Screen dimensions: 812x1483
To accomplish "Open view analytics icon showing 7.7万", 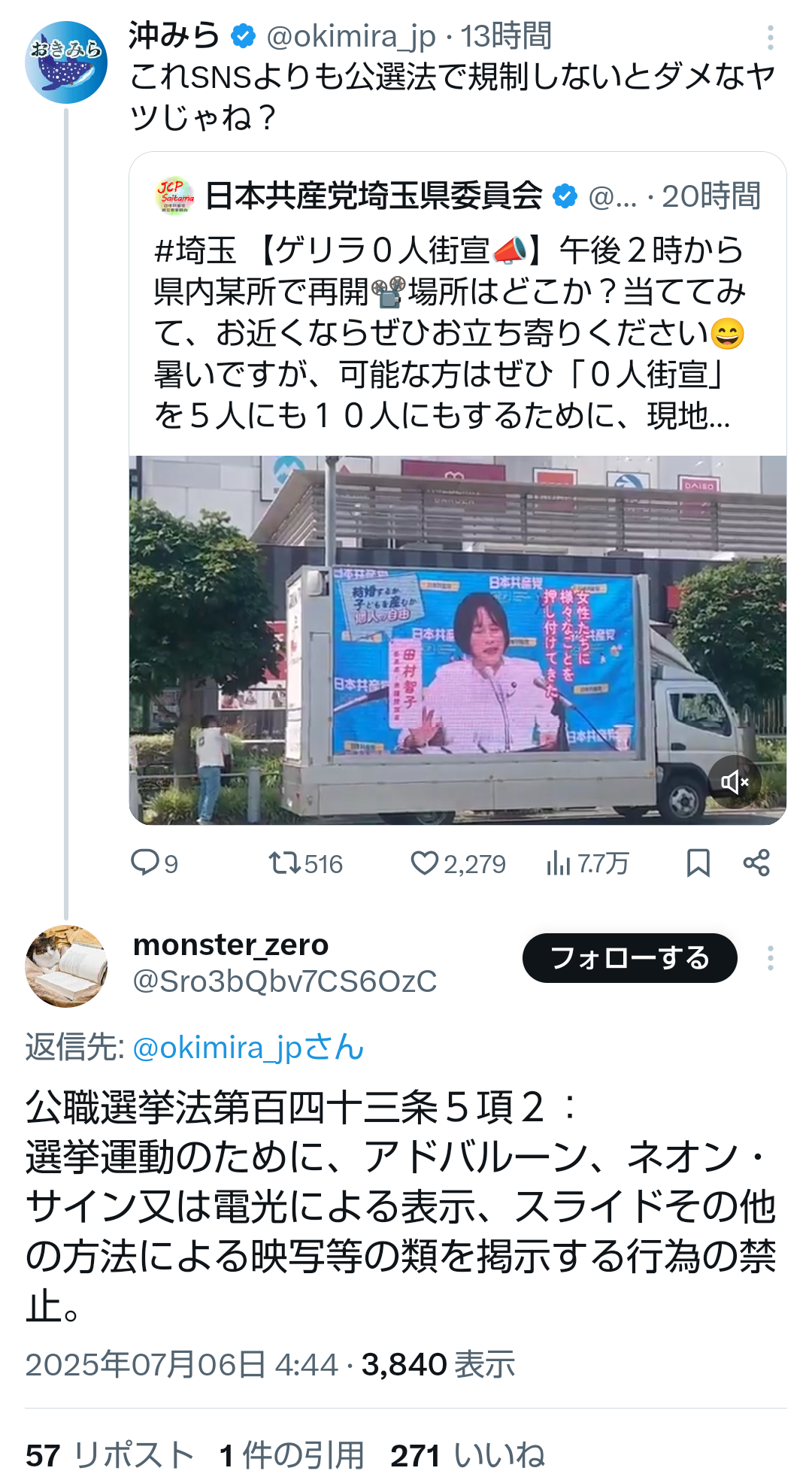I will (587, 863).
